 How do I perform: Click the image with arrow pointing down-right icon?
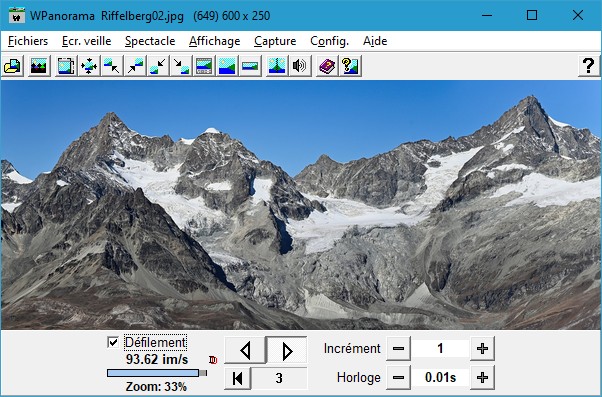click(x=181, y=66)
